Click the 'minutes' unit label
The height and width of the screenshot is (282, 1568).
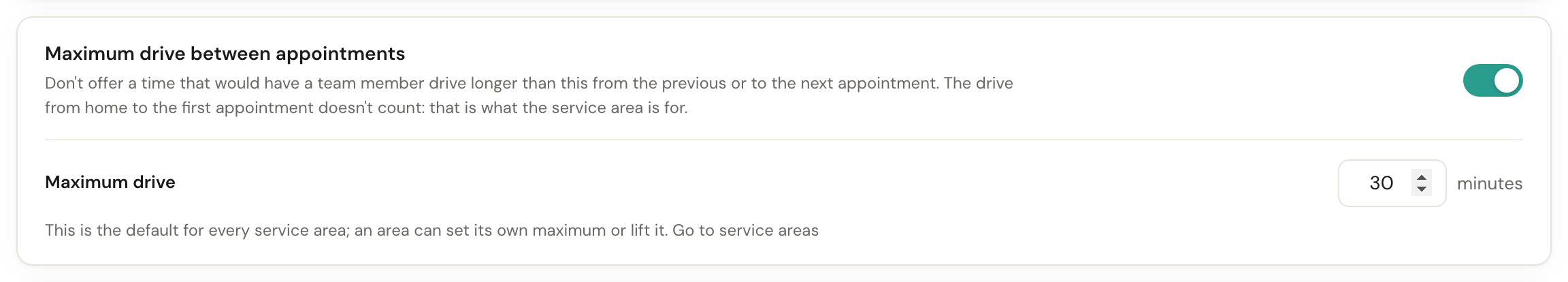click(x=1490, y=183)
